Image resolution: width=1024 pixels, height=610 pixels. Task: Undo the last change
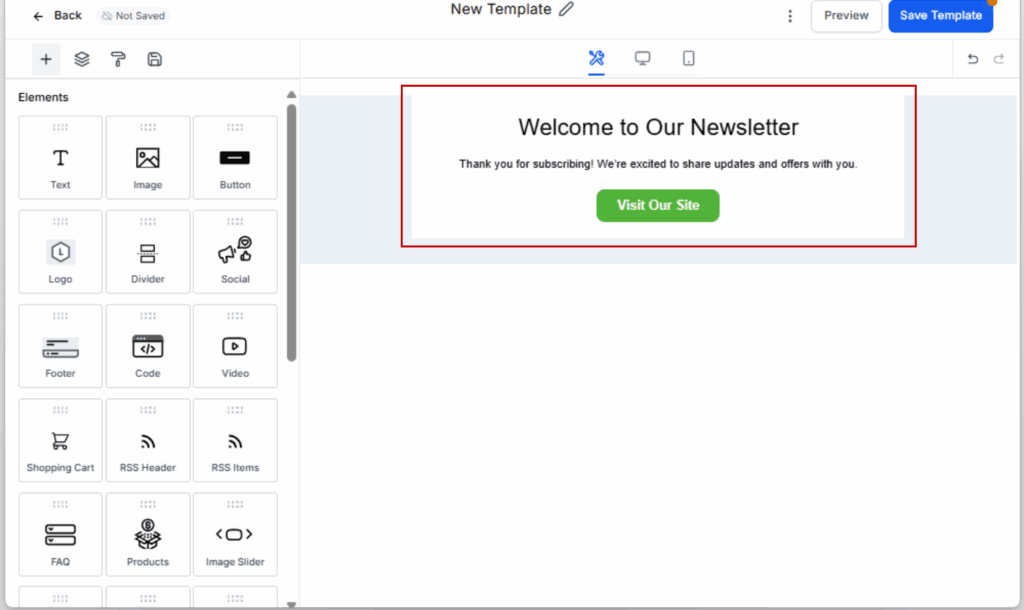(x=972, y=59)
